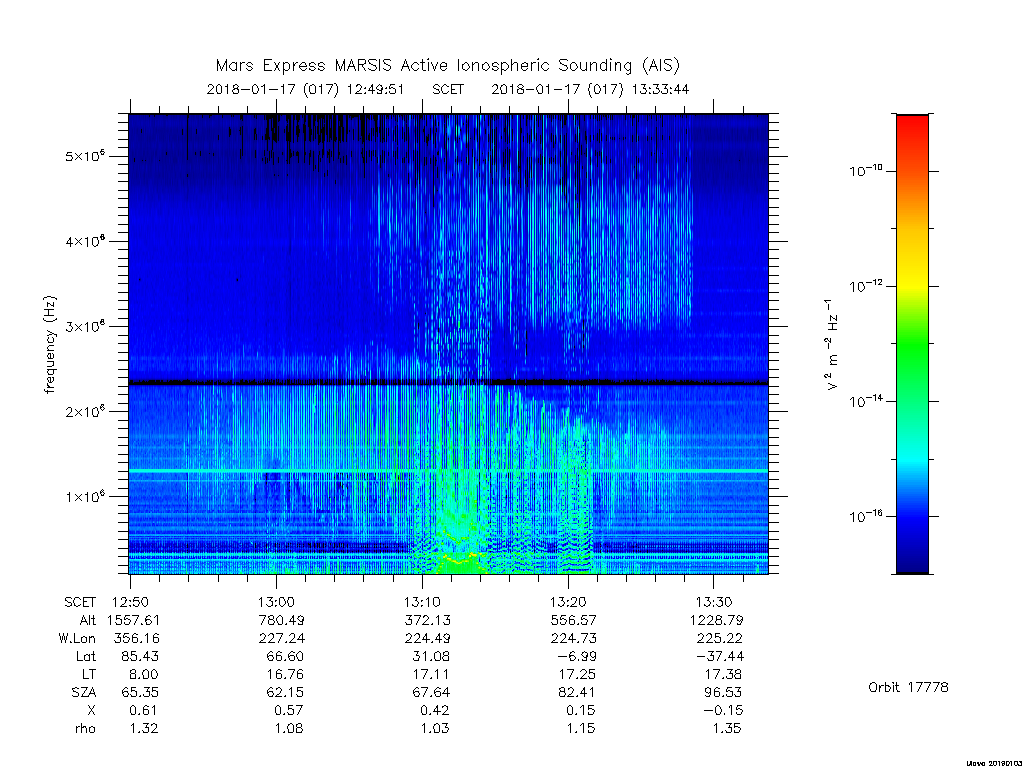Click rho value 1.03
The width and height of the screenshot is (1024, 768).
[x=434, y=728]
